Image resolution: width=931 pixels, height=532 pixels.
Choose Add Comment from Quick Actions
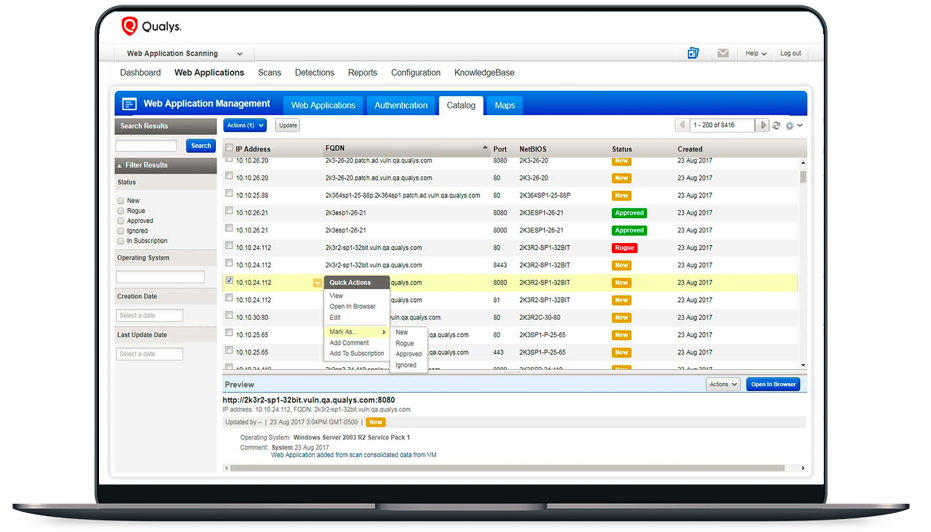349,343
